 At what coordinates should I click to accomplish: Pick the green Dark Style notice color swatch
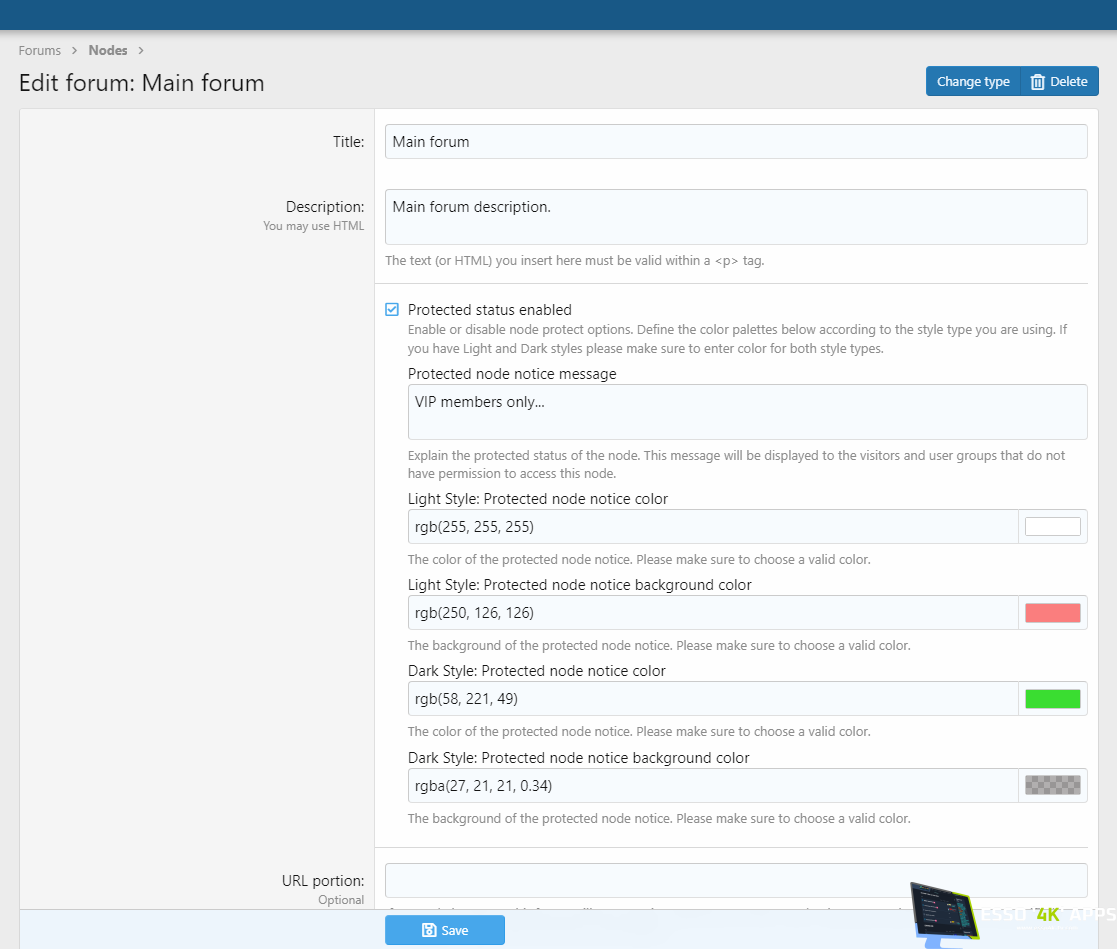pos(1052,699)
